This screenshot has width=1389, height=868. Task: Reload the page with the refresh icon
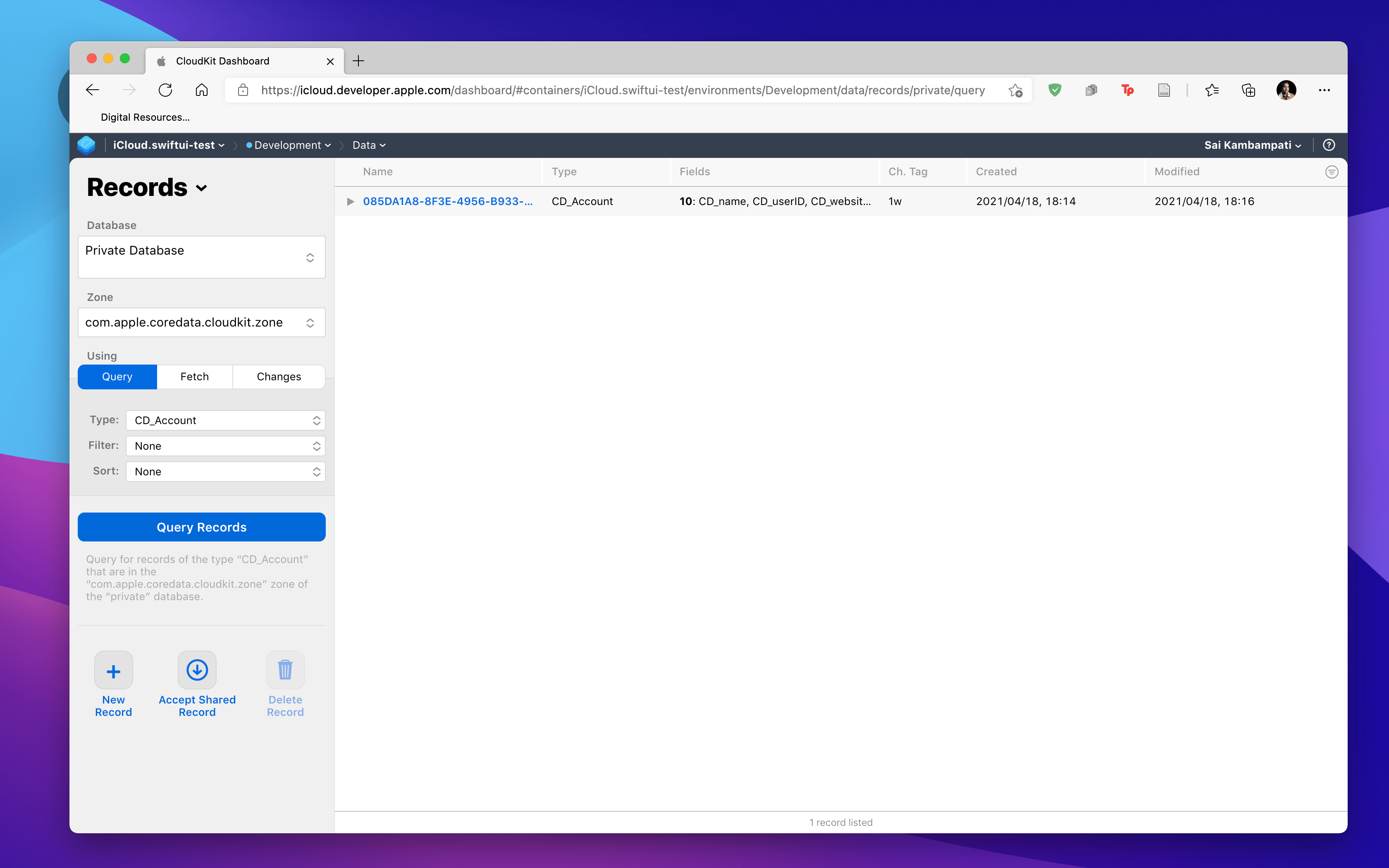(x=165, y=90)
